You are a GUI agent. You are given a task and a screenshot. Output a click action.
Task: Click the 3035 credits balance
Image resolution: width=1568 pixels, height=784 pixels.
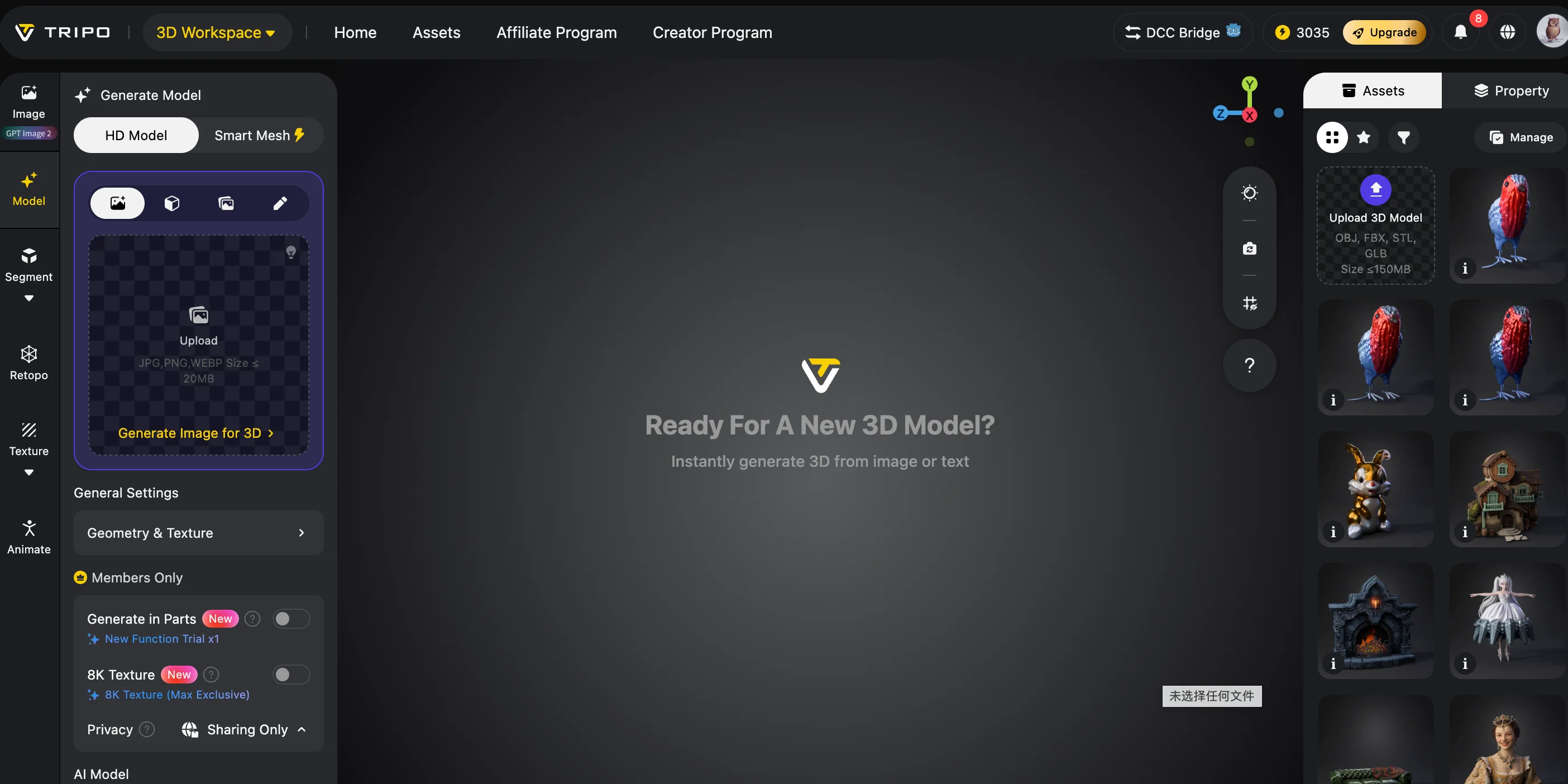[x=1302, y=32]
